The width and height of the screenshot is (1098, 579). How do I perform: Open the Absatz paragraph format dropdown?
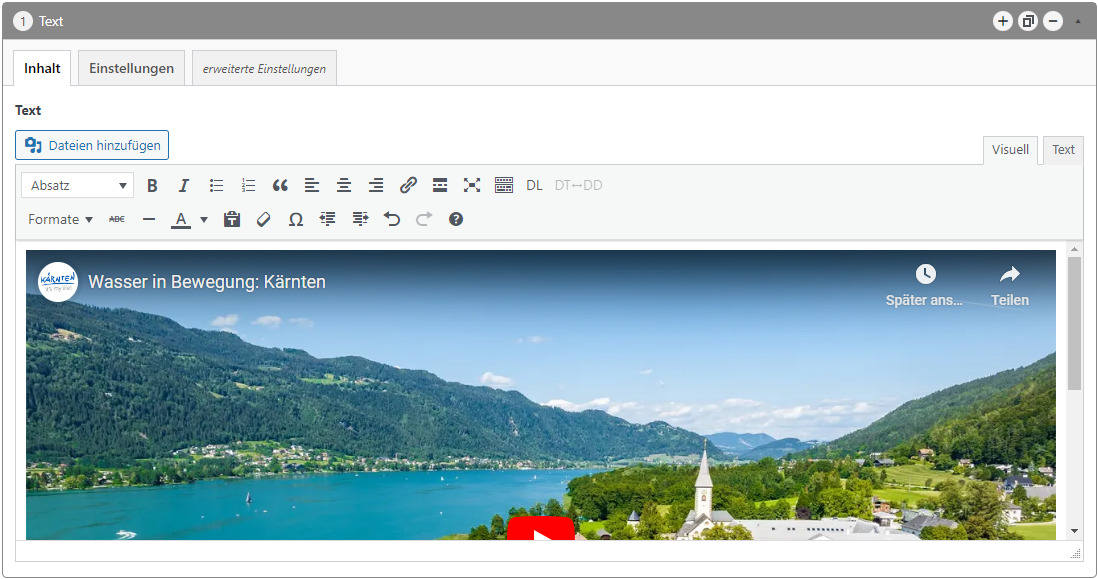click(x=77, y=185)
